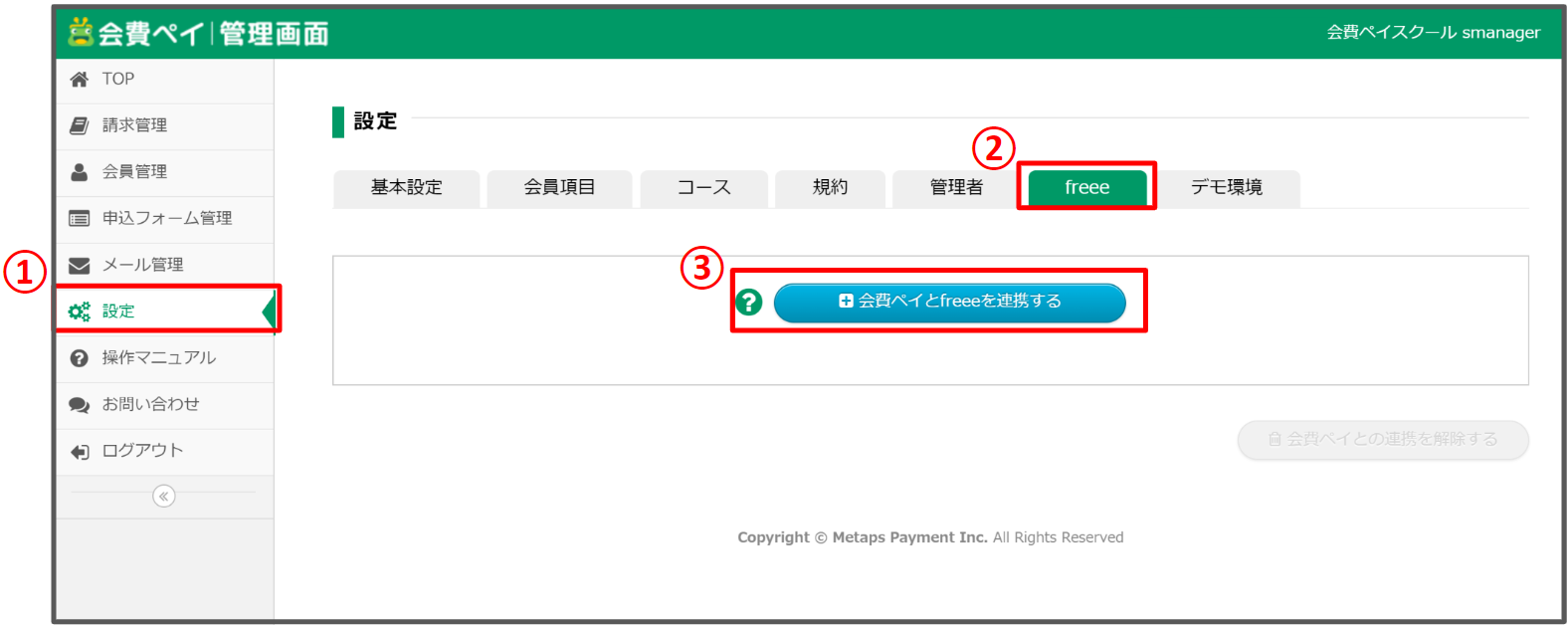Click the envelope icon for メール管理
Screen dimensions: 1568x625
tap(80, 265)
